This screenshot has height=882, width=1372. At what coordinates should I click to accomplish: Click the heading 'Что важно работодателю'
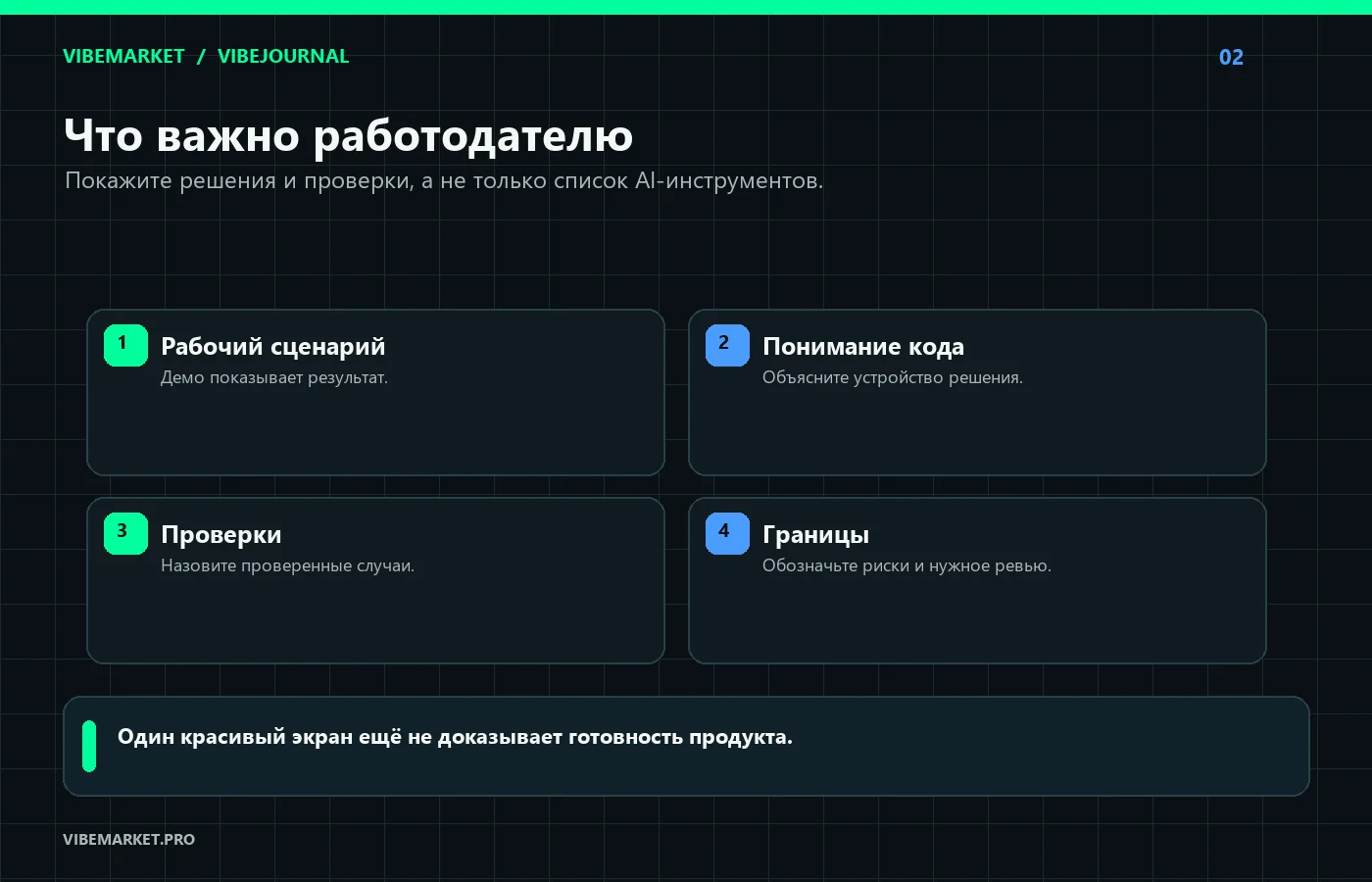coord(349,135)
